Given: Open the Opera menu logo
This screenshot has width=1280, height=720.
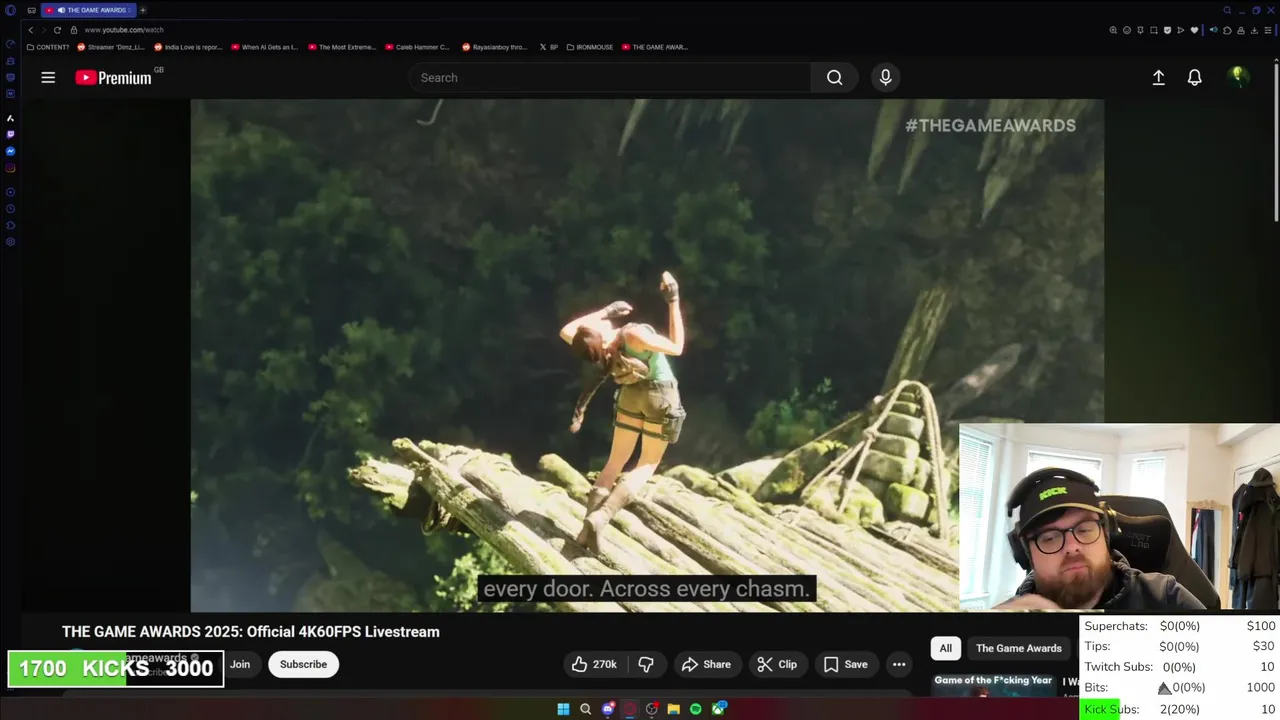Looking at the screenshot, I should tap(10, 10).
